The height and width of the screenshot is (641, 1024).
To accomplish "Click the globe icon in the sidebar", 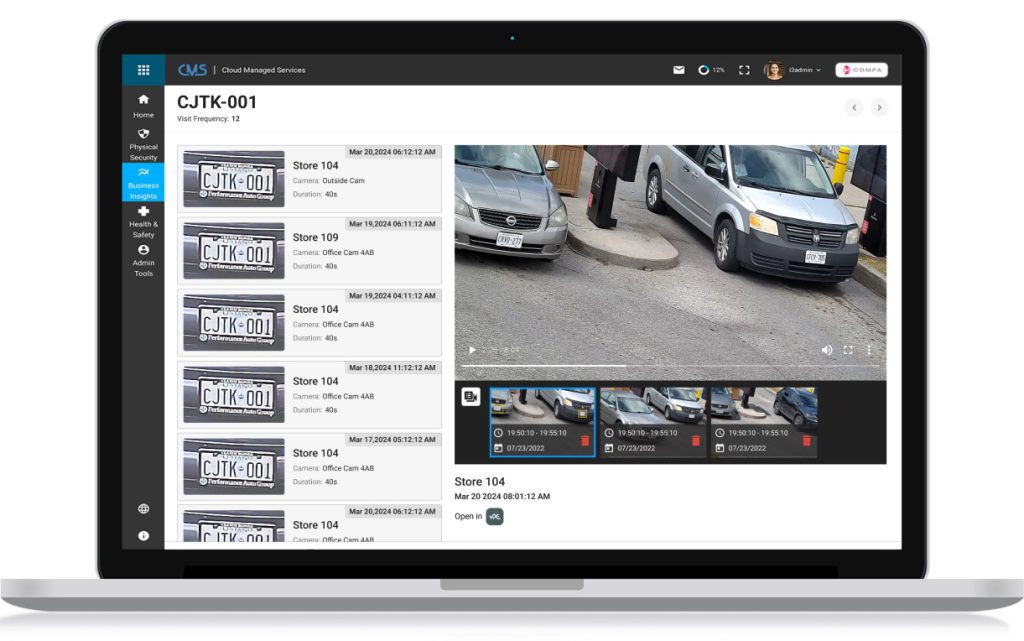I will 143,508.
